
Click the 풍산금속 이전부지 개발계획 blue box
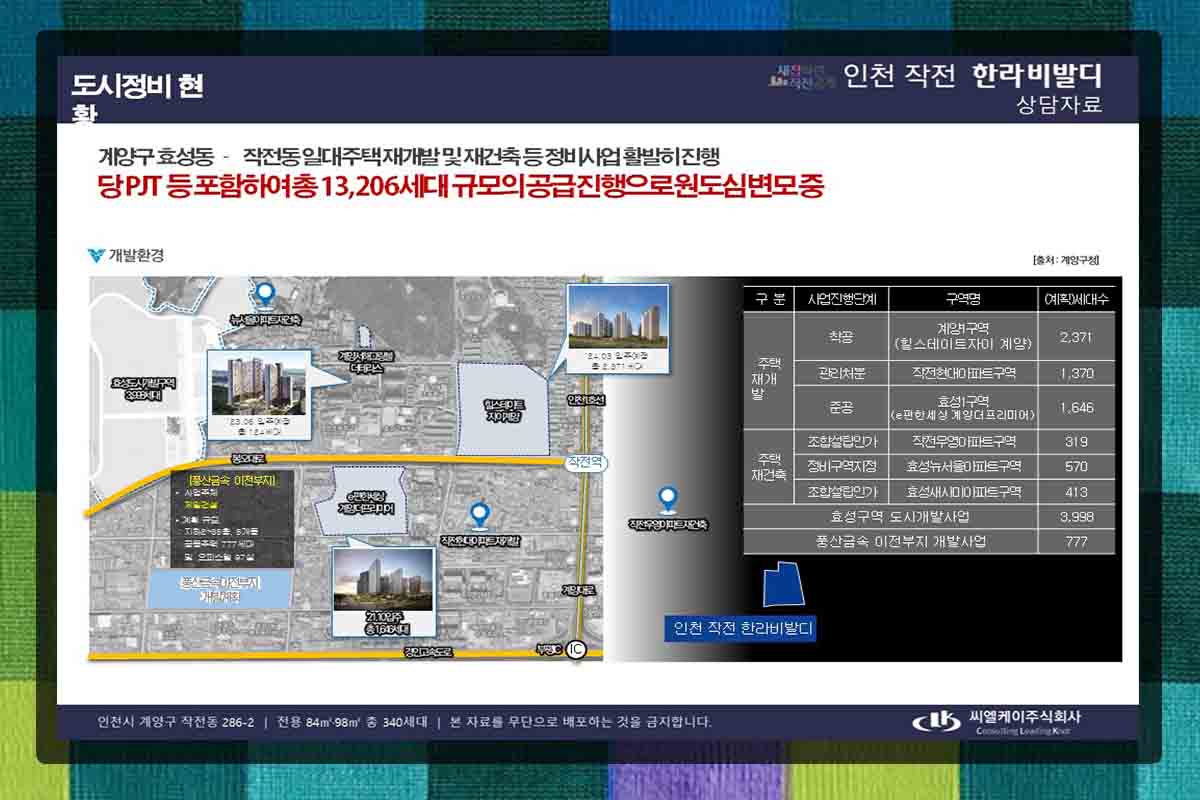(219, 589)
